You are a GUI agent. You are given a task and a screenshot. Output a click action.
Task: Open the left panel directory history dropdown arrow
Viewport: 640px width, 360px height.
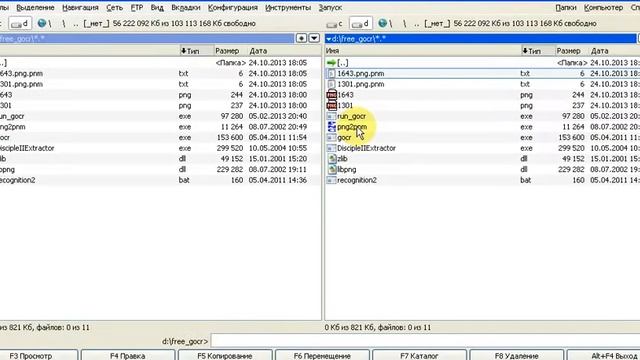[314, 38]
